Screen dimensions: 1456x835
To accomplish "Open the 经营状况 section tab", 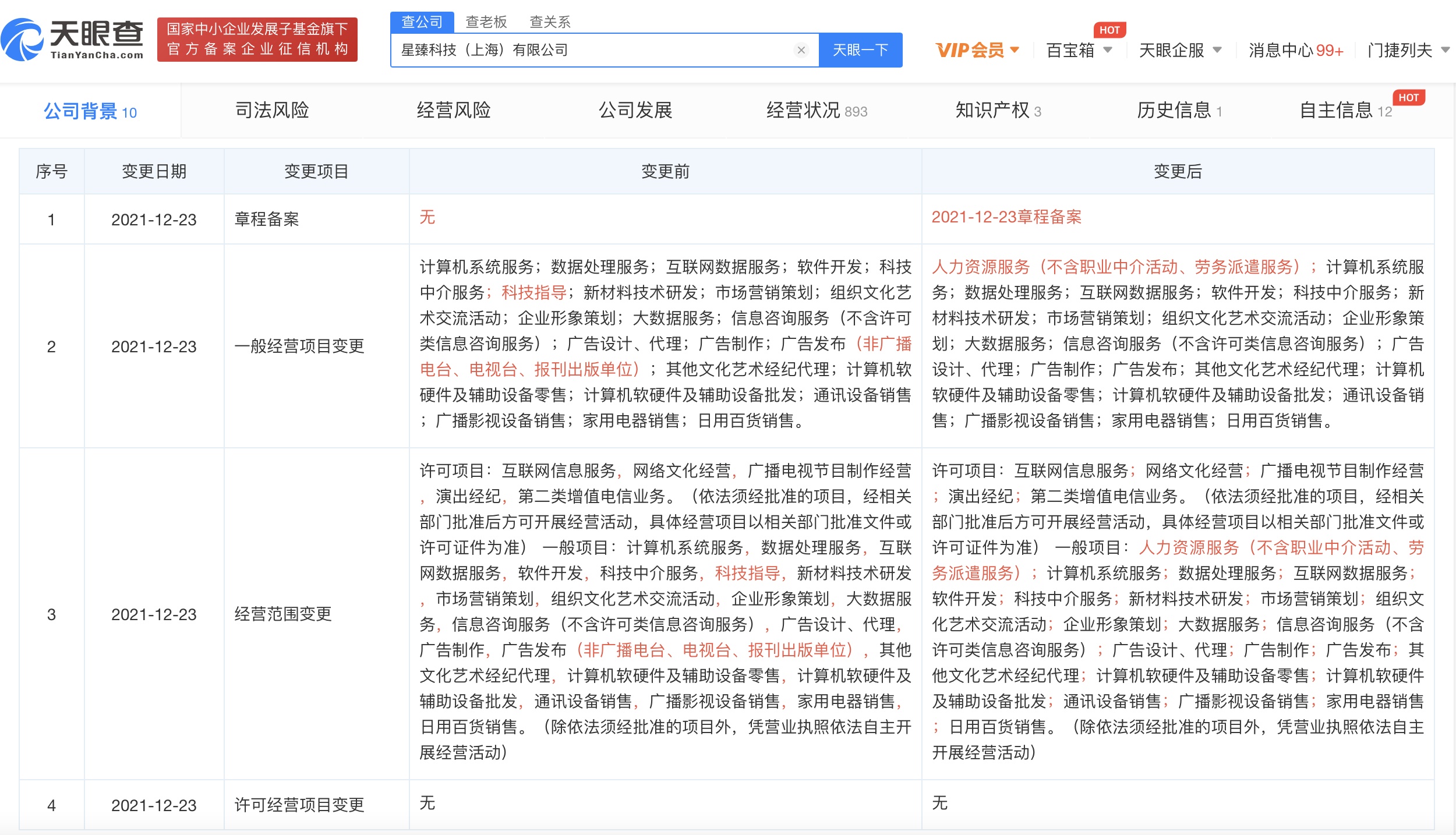I will click(x=816, y=110).
